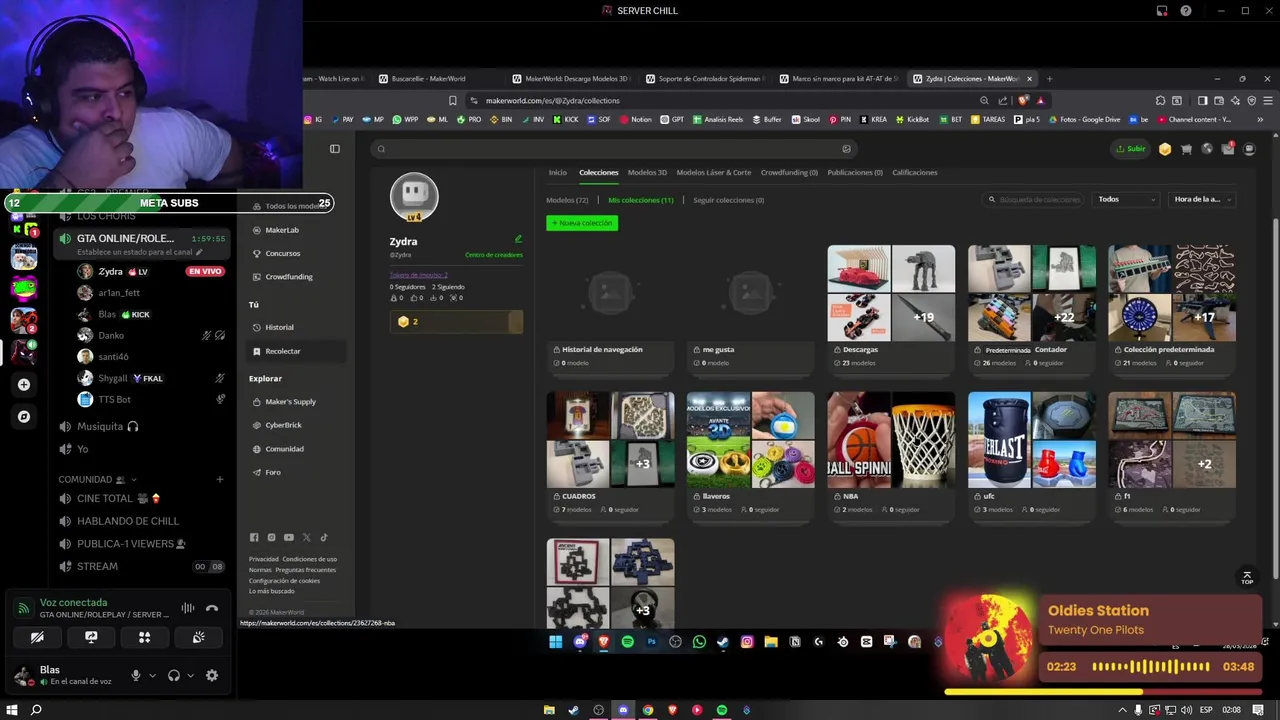Image resolution: width=1280 pixels, height=720 pixels.
Task: Open the shopping cart icon in MakerWorld header
Action: (x=1186, y=149)
